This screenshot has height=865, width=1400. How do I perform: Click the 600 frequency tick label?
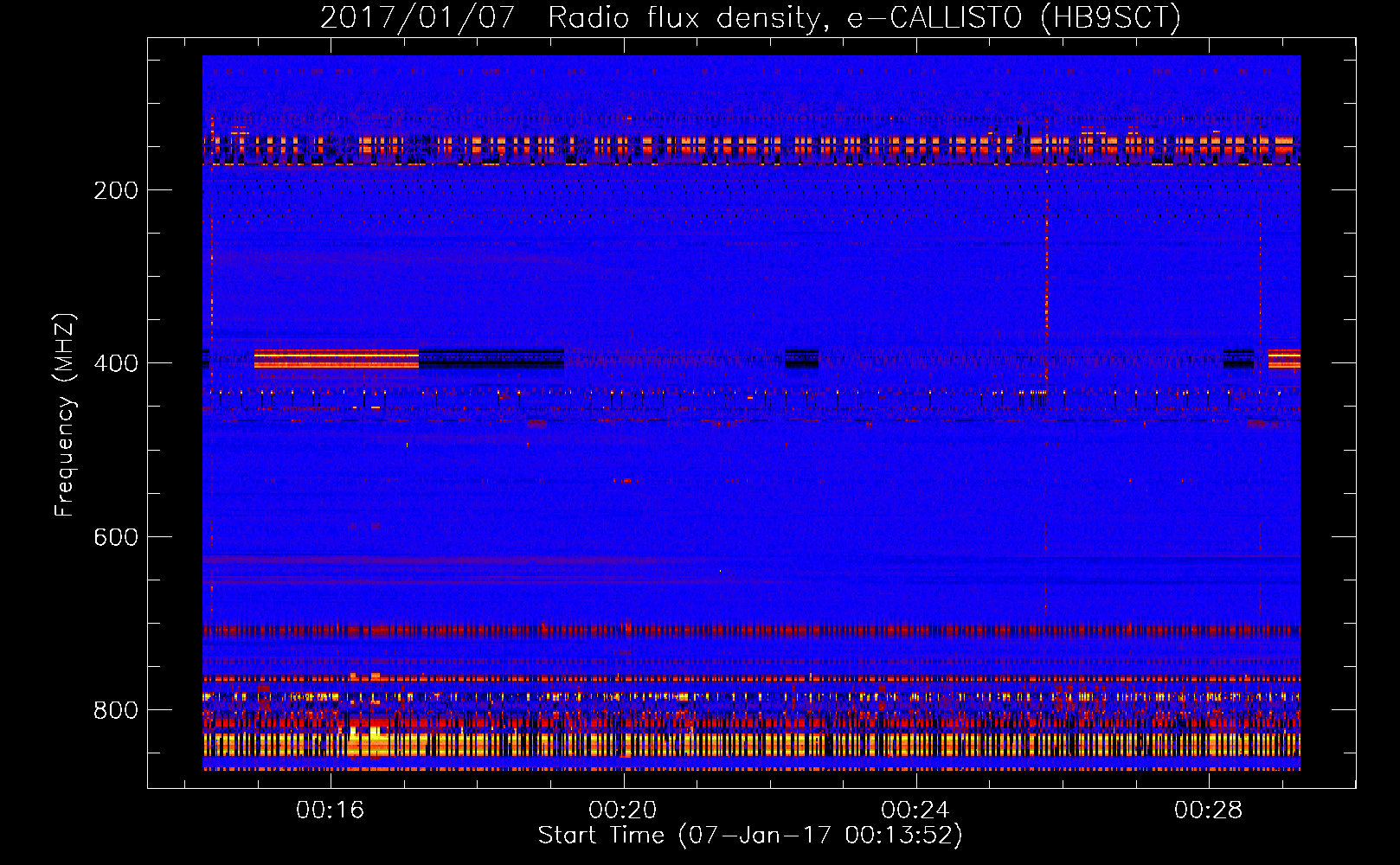pyautogui.click(x=116, y=537)
